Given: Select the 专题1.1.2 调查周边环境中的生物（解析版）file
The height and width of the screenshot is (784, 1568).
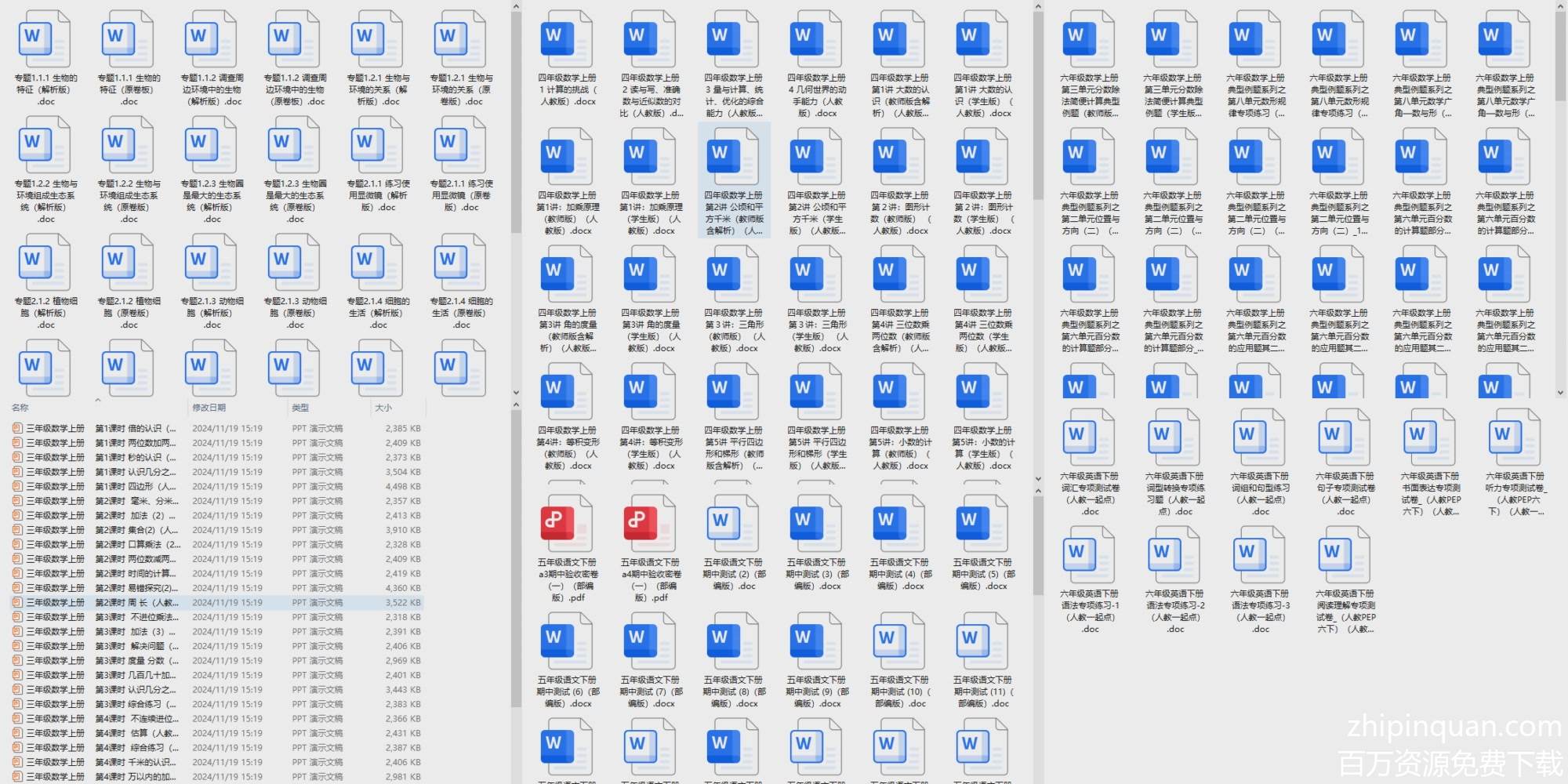Looking at the screenshot, I should click(212, 59).
